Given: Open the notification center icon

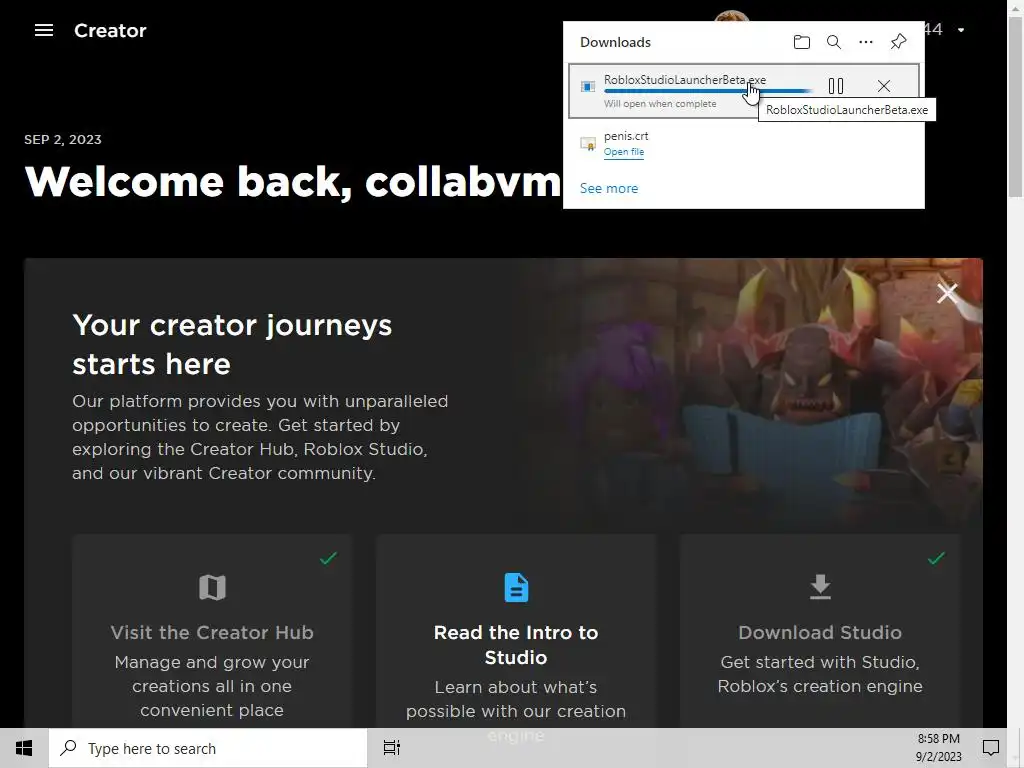Looking at the screenshot, I should click(x=991, y=748).
